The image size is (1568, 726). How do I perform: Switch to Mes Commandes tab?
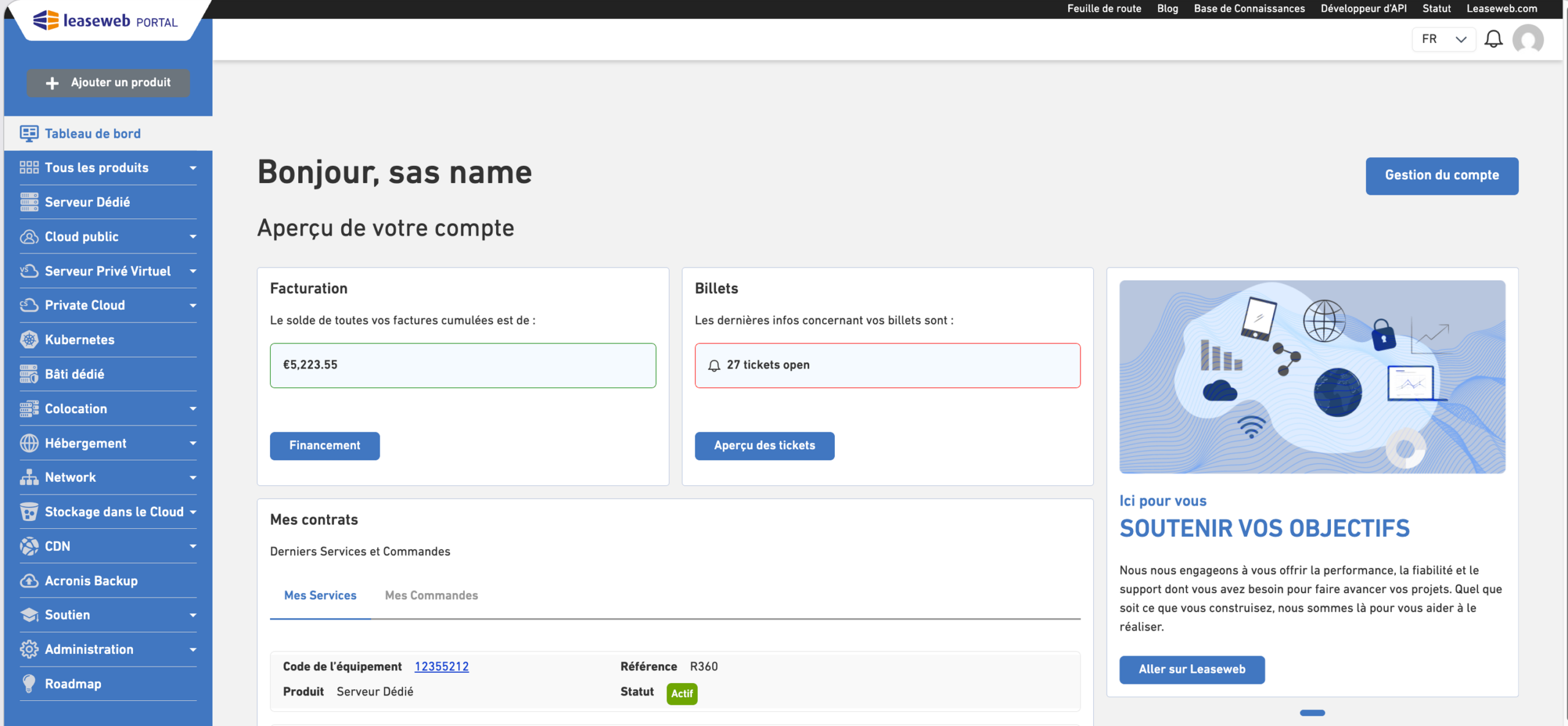[431, 596]
